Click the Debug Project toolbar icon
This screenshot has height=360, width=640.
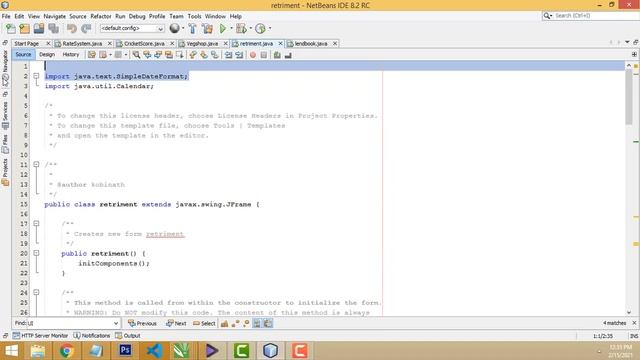pos(241,29)
